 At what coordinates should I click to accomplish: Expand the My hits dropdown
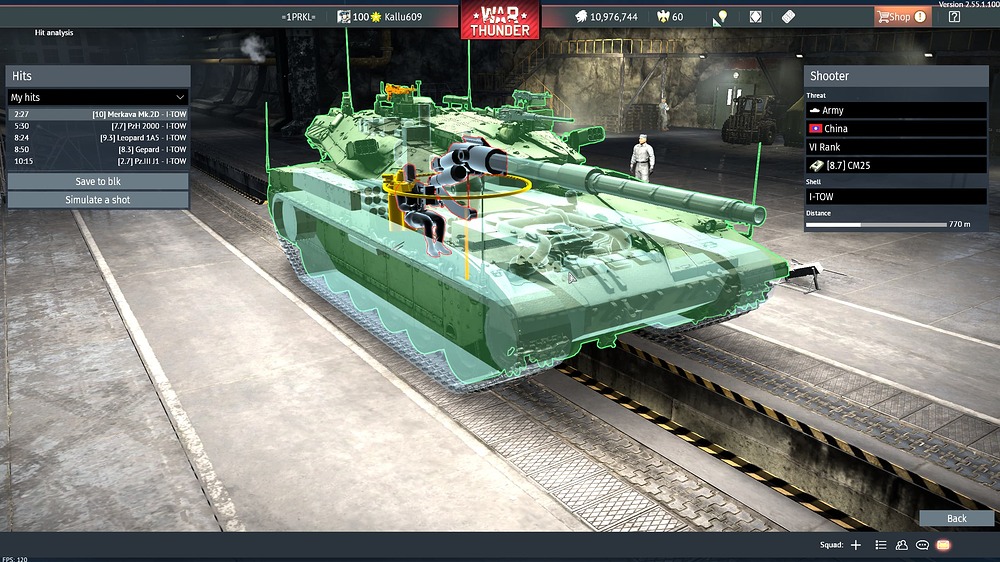pos(98,97)
